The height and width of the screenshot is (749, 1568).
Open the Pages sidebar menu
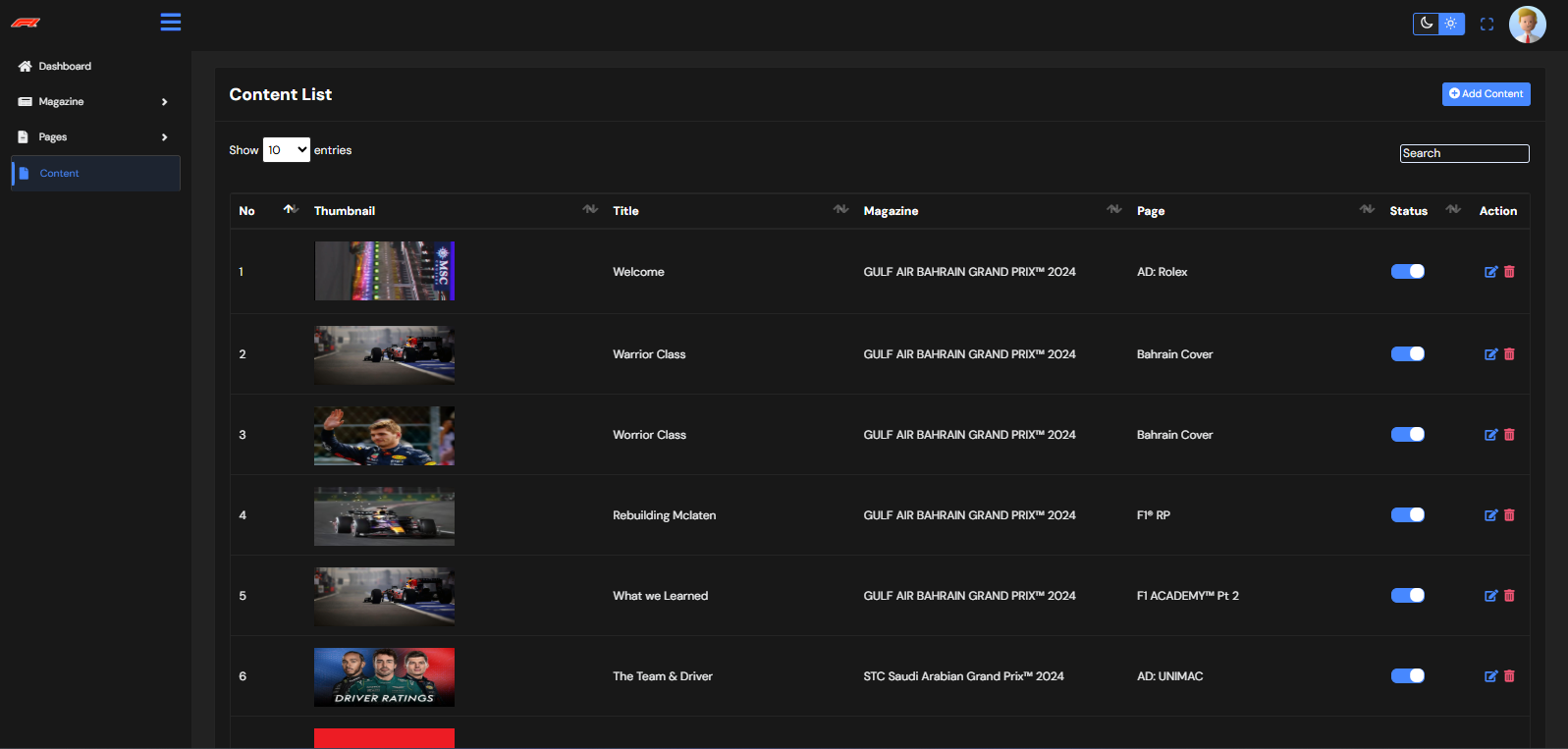pos(95,136)
